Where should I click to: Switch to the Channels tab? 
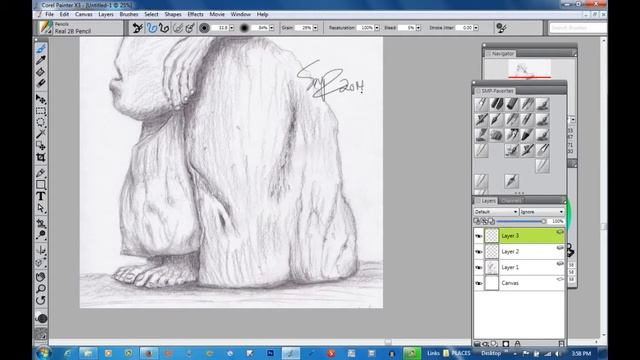point(511,200)
